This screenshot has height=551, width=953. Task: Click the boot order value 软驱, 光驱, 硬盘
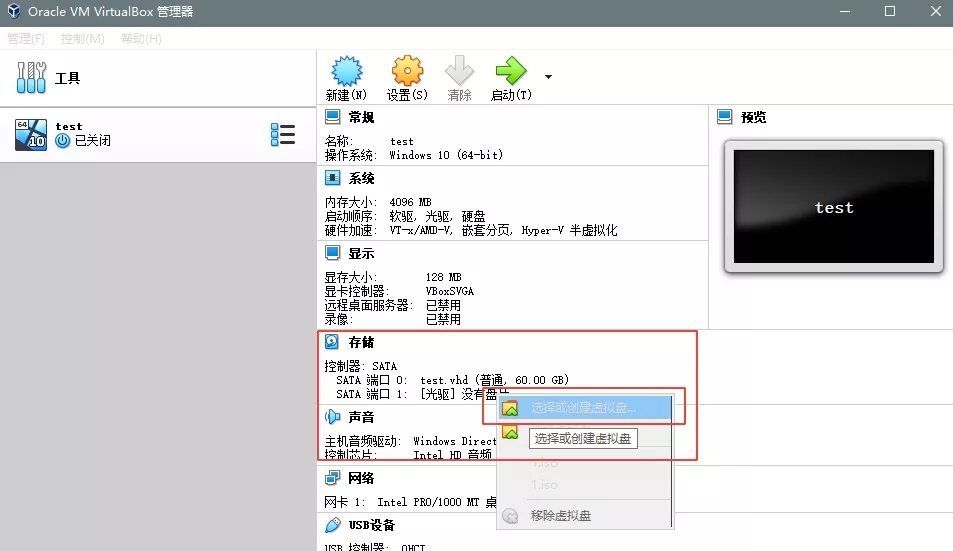pyautogui.click(x=437, y=216)
